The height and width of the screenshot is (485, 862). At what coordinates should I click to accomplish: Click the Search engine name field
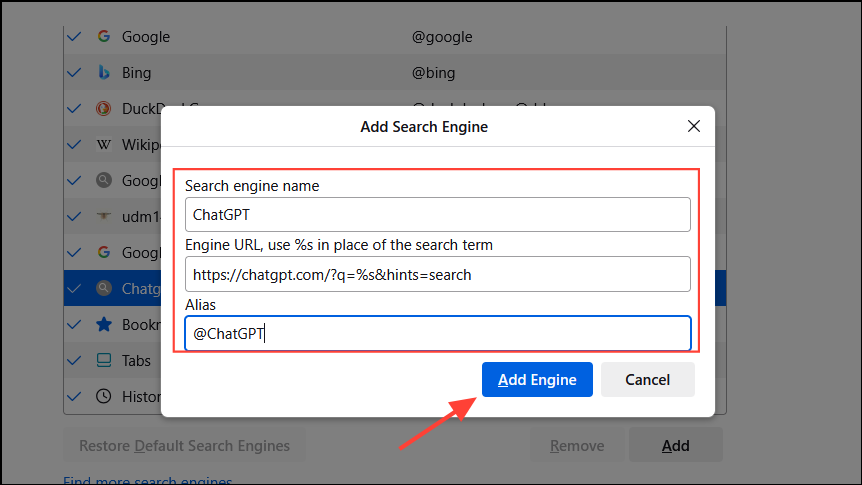[437, 214]
